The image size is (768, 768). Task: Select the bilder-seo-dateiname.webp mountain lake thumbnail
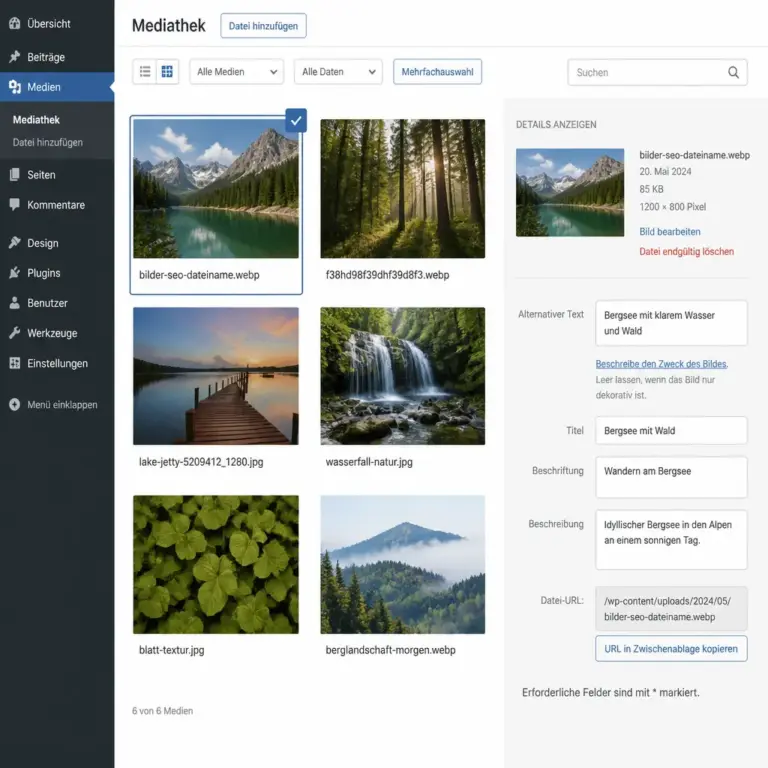[216, 189]
